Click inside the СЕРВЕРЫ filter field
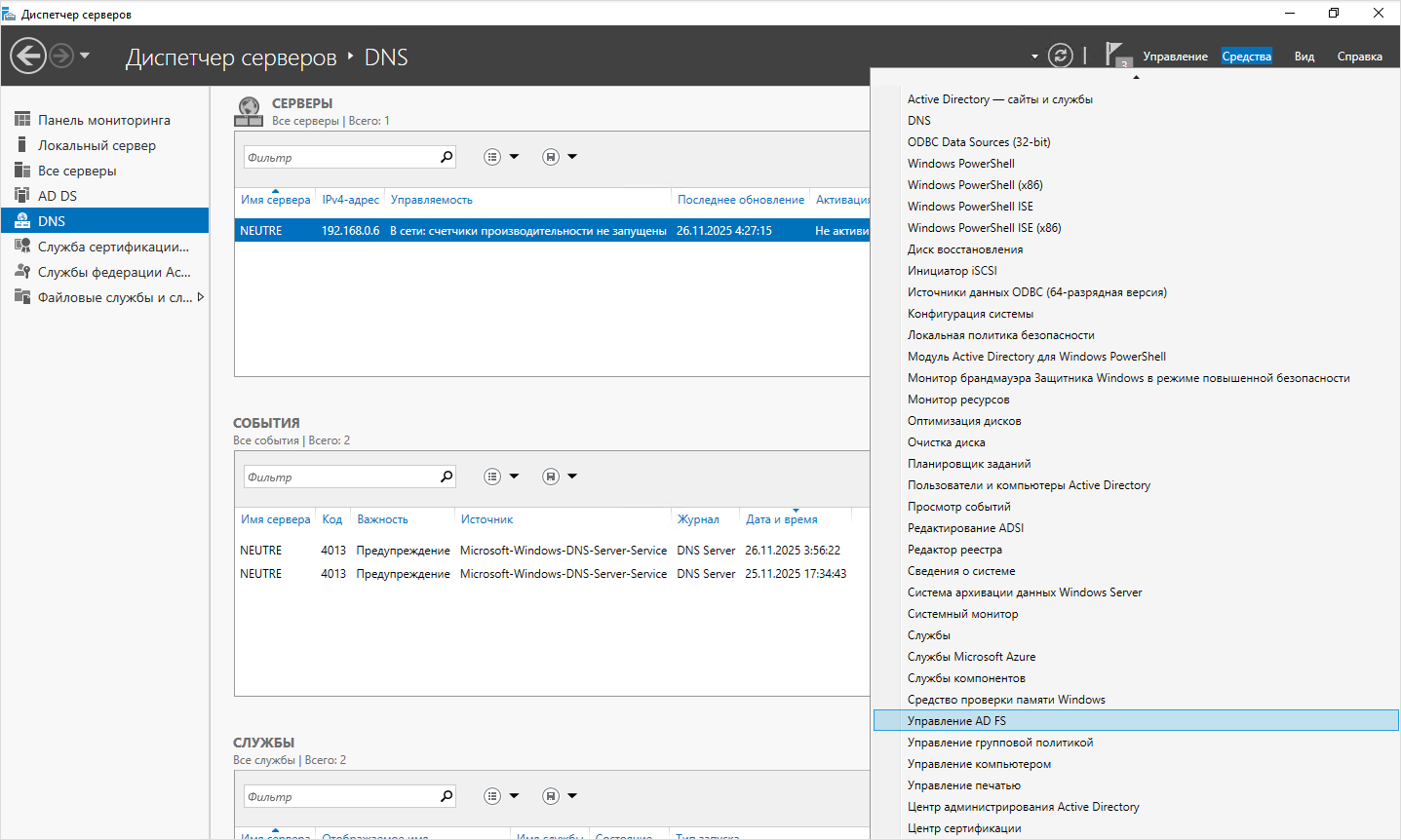Viewport: 1401px width, 840px height. 339,157
